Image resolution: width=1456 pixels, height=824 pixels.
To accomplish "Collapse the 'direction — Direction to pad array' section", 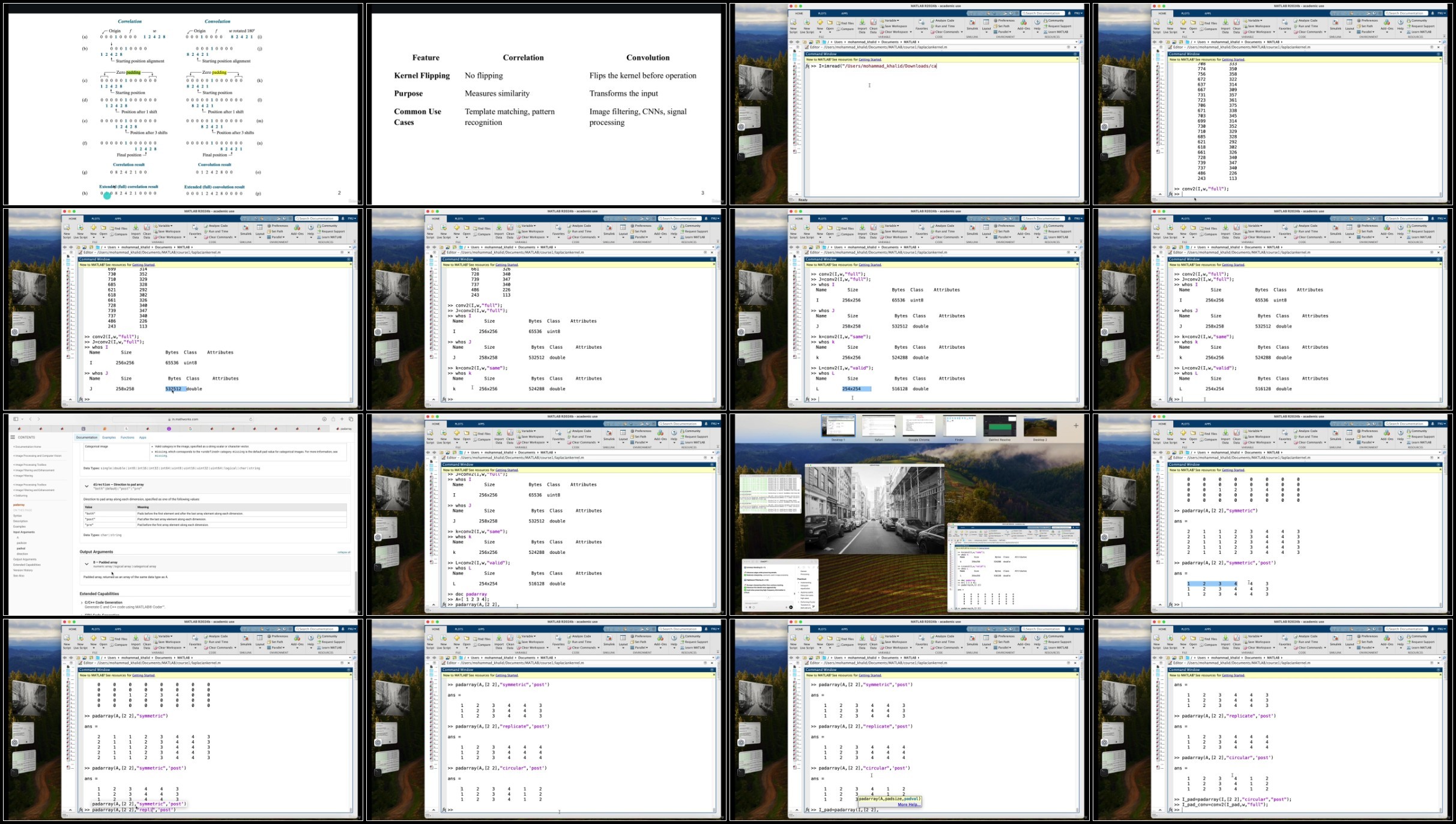I will (86, 486).
